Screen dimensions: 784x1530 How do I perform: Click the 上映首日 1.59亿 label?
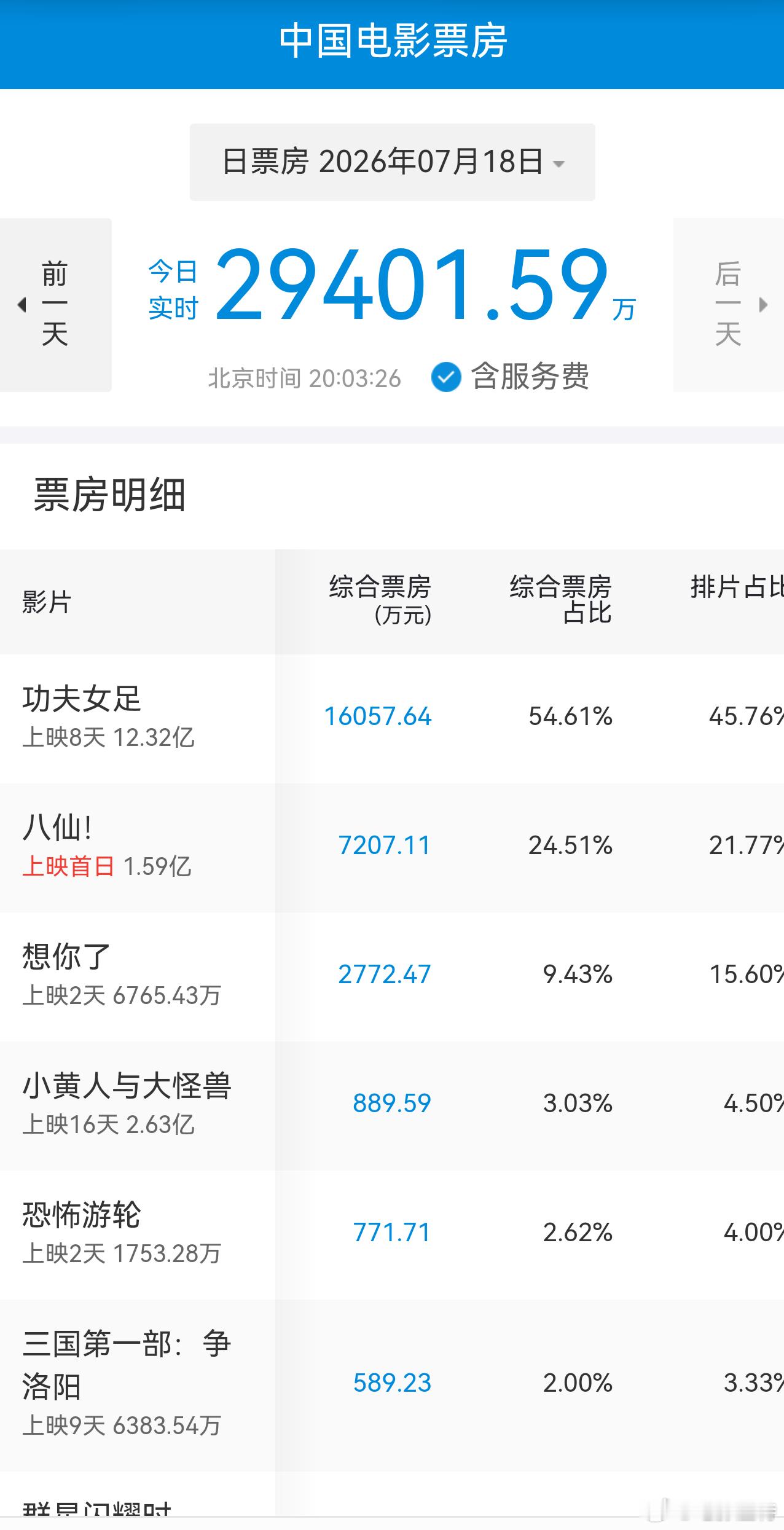pyautogui.click(x=107, y=866)
